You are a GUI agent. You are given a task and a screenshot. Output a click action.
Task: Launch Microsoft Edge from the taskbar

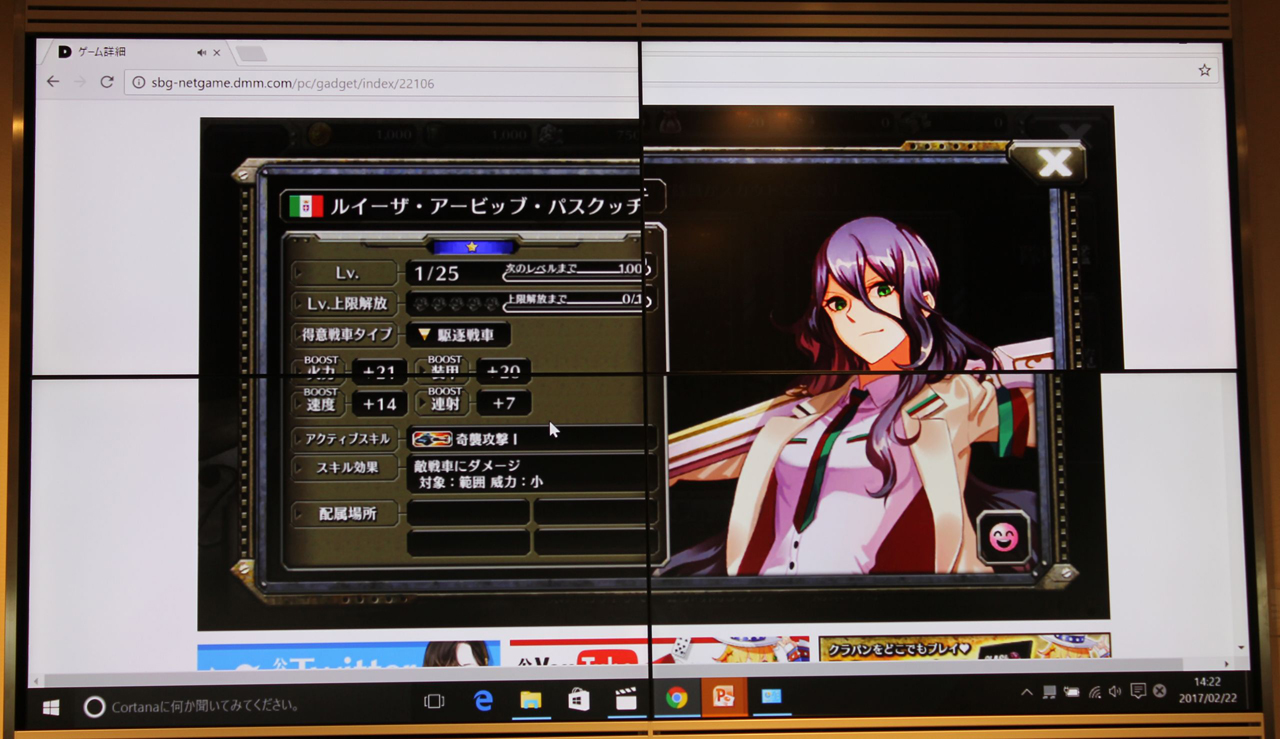(483, 702)
